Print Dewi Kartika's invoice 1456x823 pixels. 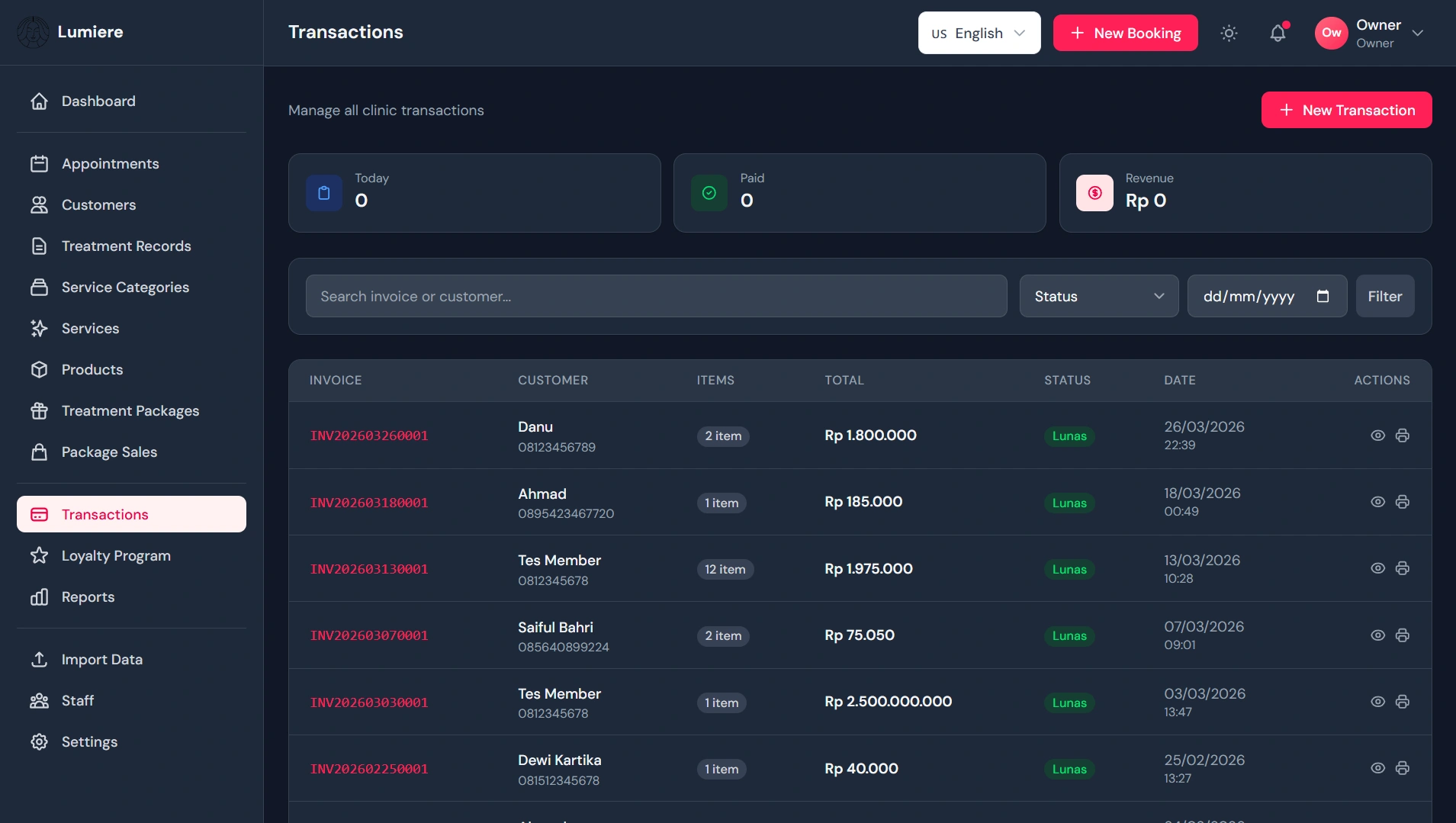[x=1402, y=768]
